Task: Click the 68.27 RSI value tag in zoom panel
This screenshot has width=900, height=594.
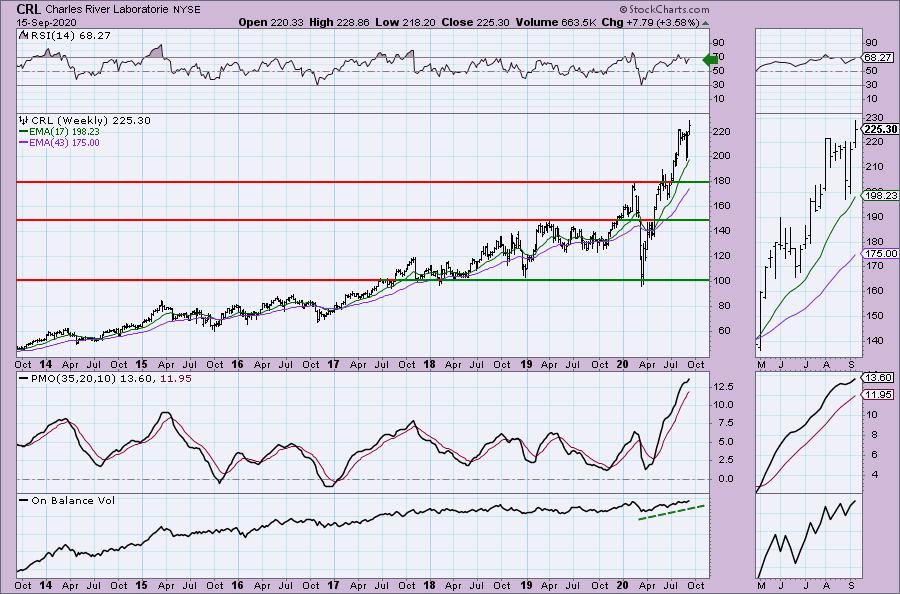Action: (878, 57)
